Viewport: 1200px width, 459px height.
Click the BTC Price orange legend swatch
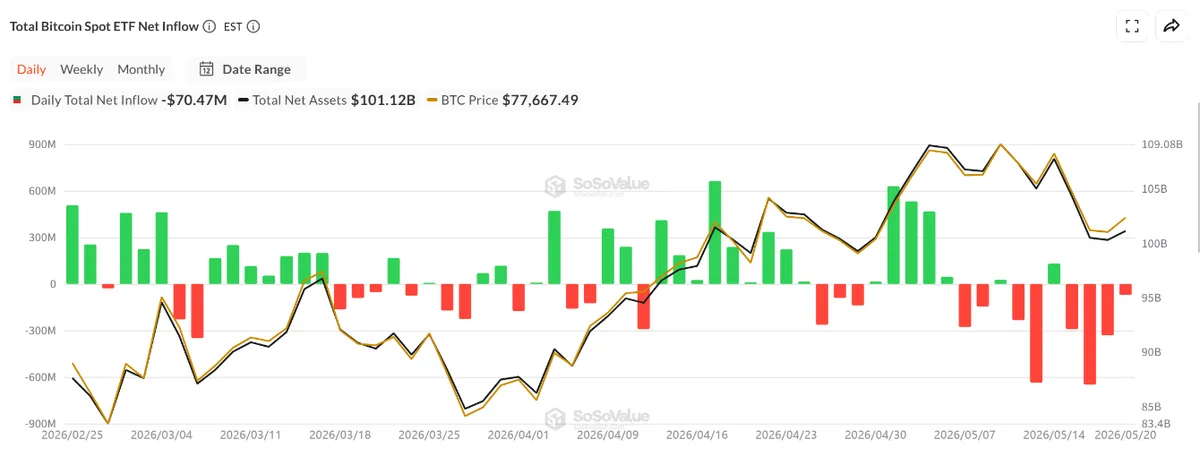[x=431, y=100]
